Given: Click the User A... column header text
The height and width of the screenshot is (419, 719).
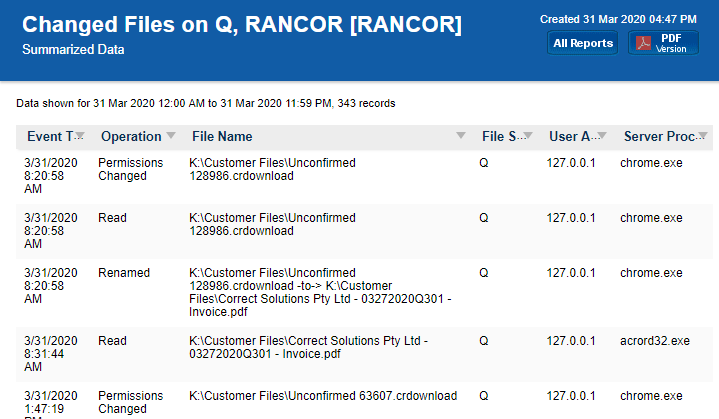Looking at the screenshot, I should click(570, 136).
